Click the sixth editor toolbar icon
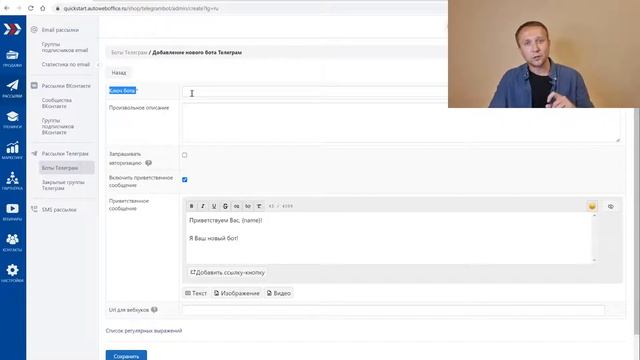Image resolution: width=640 pixels, height=360 pixels. (x=248, y=206)
